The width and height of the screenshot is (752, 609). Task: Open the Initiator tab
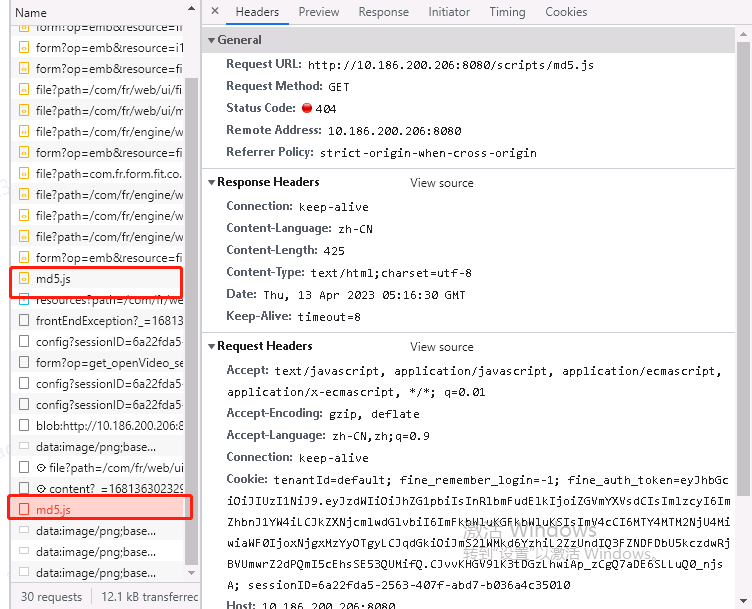point(449,12)
